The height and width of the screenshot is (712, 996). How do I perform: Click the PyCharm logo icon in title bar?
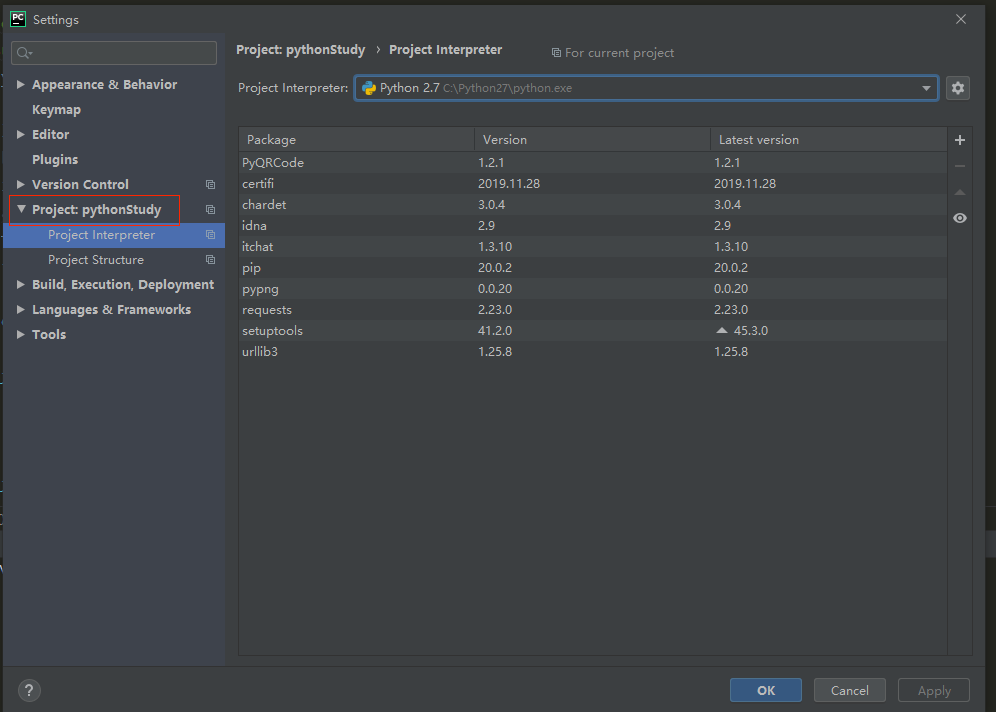(18, 19)
